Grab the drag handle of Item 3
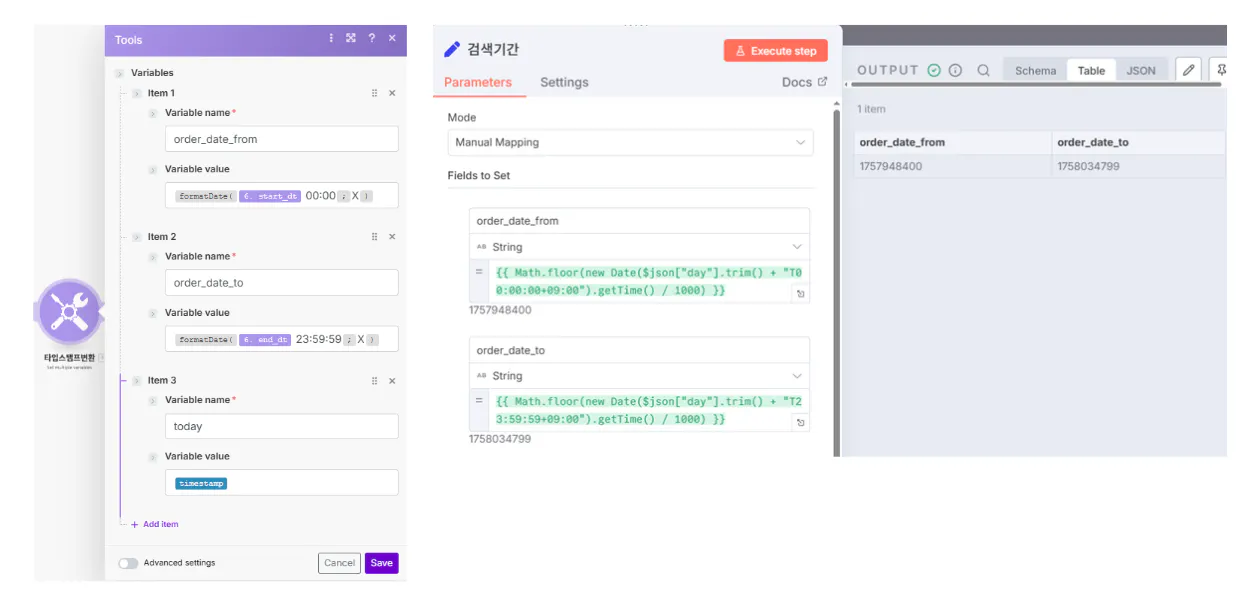1245x609 pixels. tap(375, 381)
